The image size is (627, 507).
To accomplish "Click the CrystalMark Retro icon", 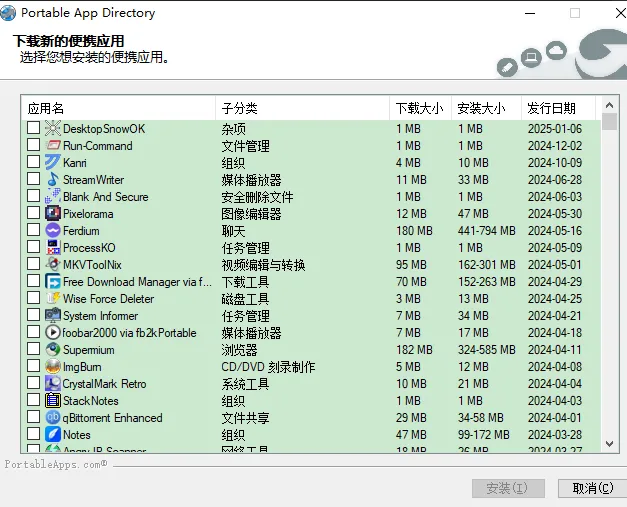I will coord(53,383).
